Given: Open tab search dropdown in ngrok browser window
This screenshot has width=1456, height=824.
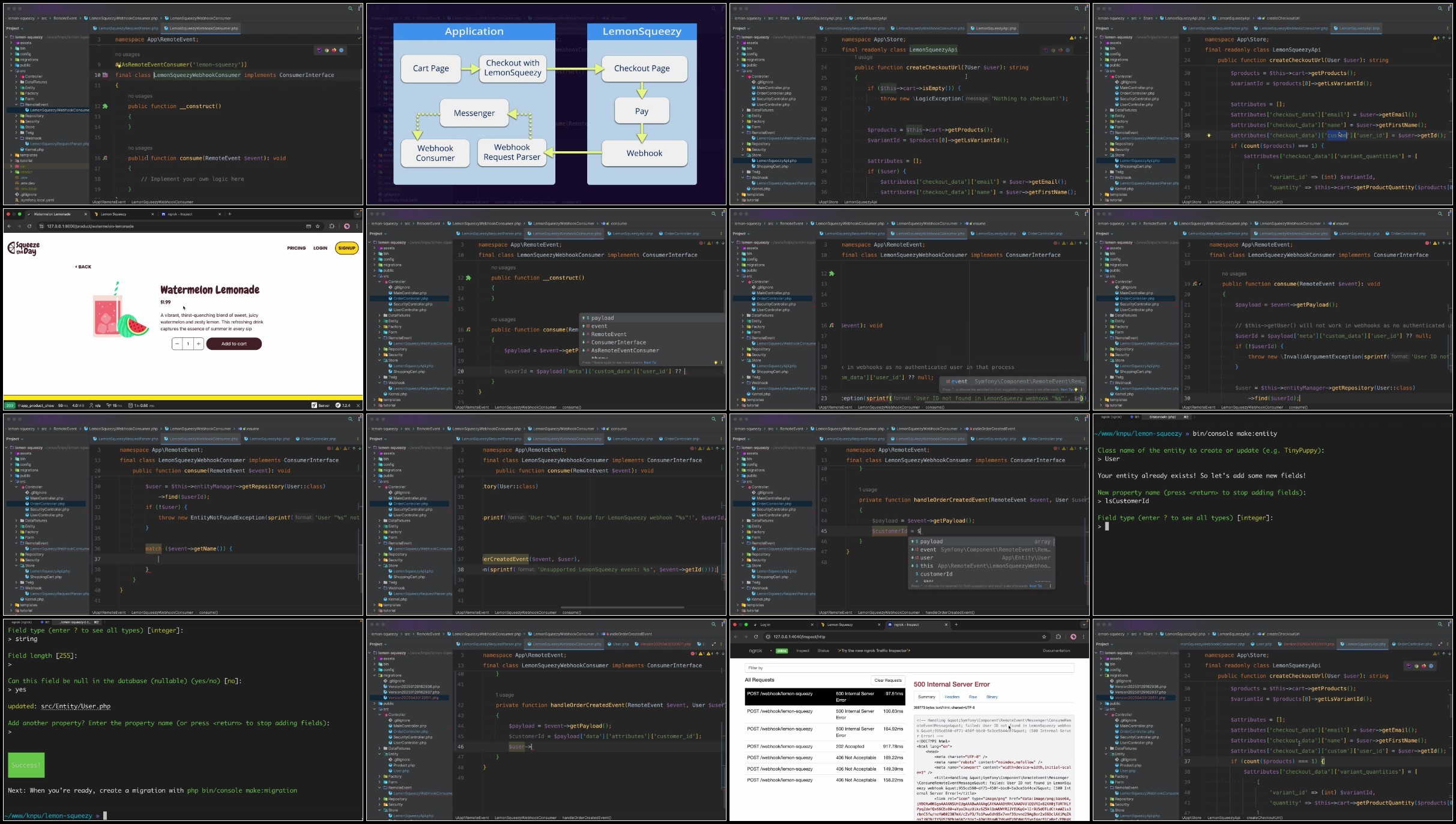Looking at the screenshot, I should coord(1084,624).
